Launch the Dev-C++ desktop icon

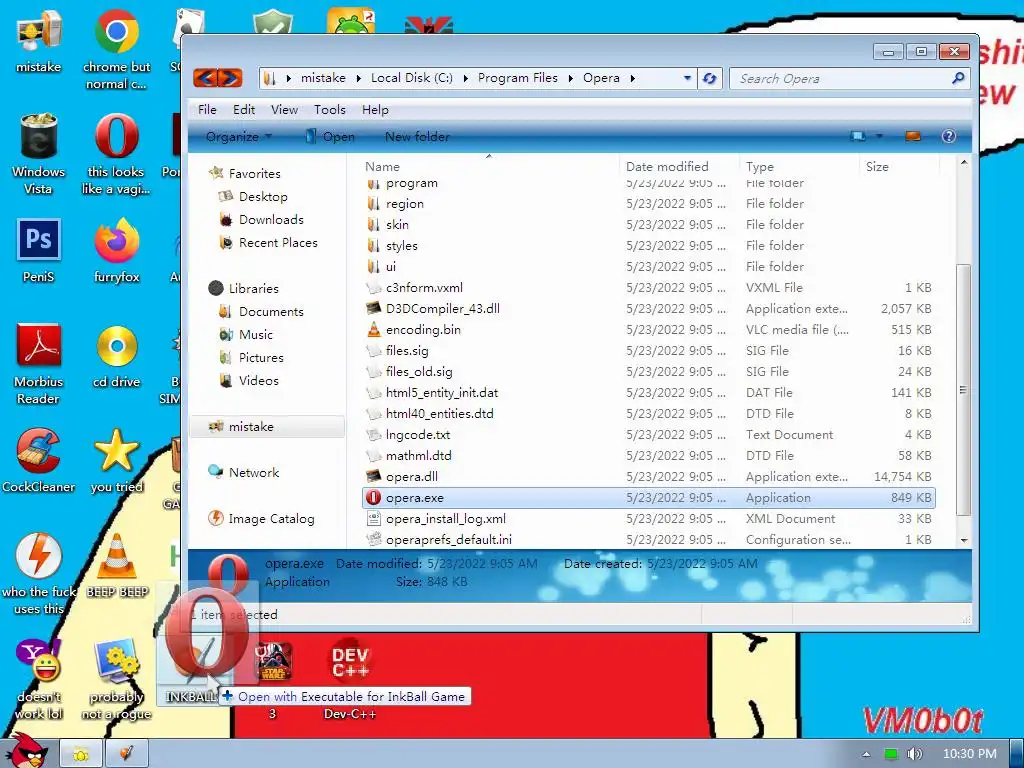[350, 679]
